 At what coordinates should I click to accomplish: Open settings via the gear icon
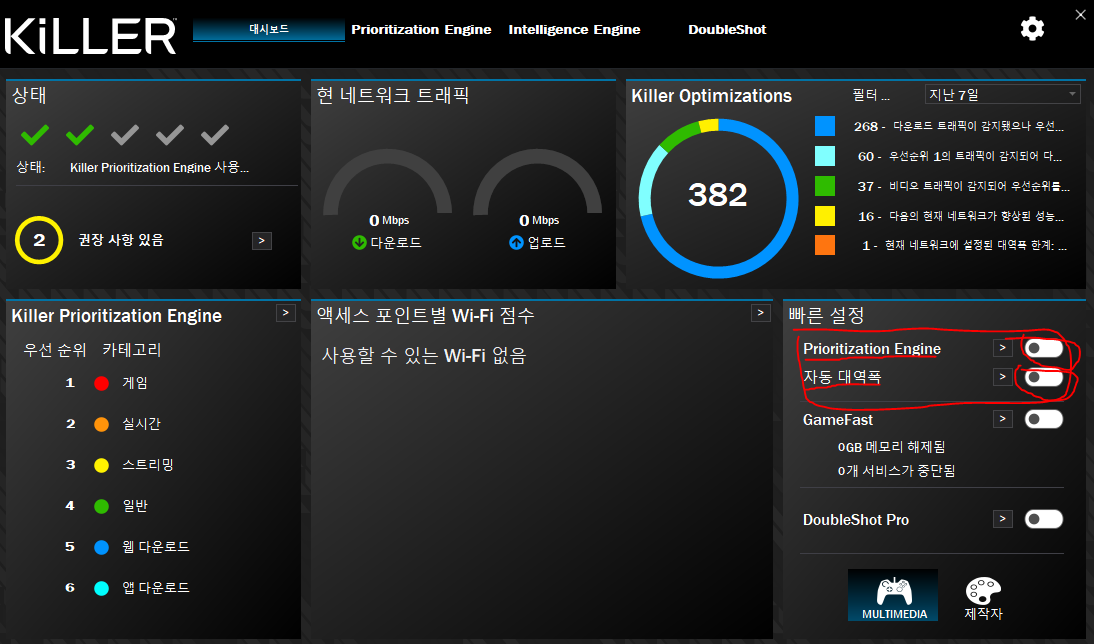point(1031,29)
